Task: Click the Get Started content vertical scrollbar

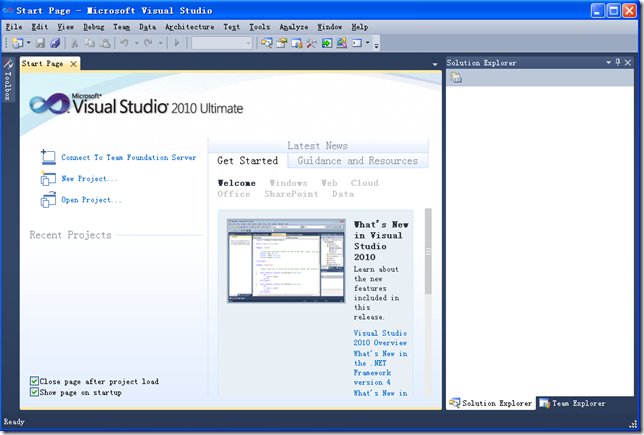Action: pos(428,302)
